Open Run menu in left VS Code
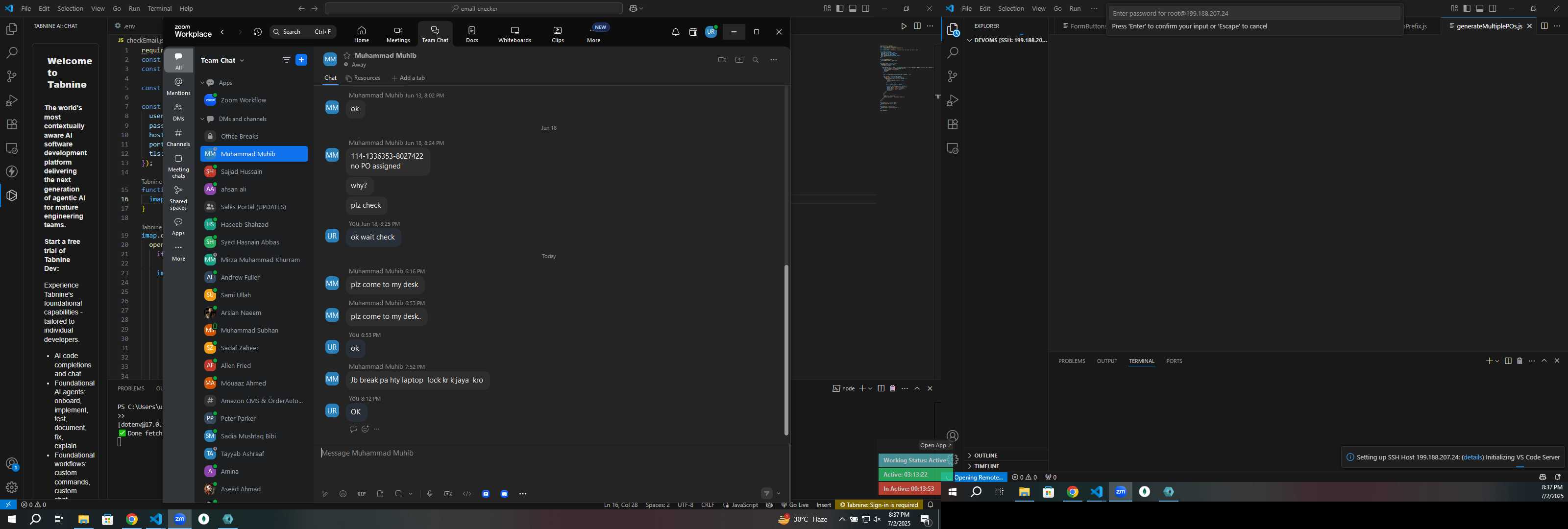The image size is (1568, 529). pos(135,8)
